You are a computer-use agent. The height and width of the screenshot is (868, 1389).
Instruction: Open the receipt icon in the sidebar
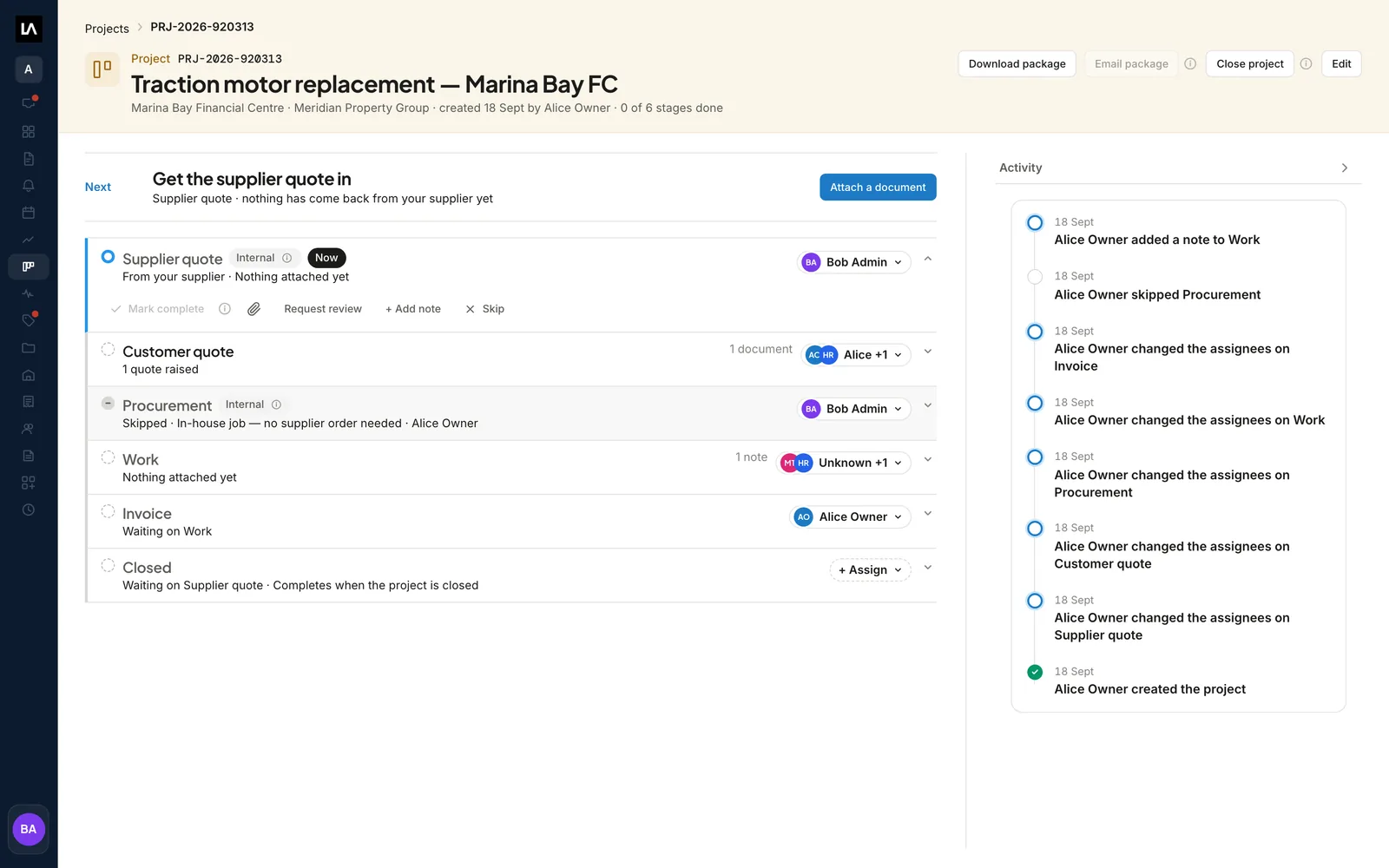point(29,402)
